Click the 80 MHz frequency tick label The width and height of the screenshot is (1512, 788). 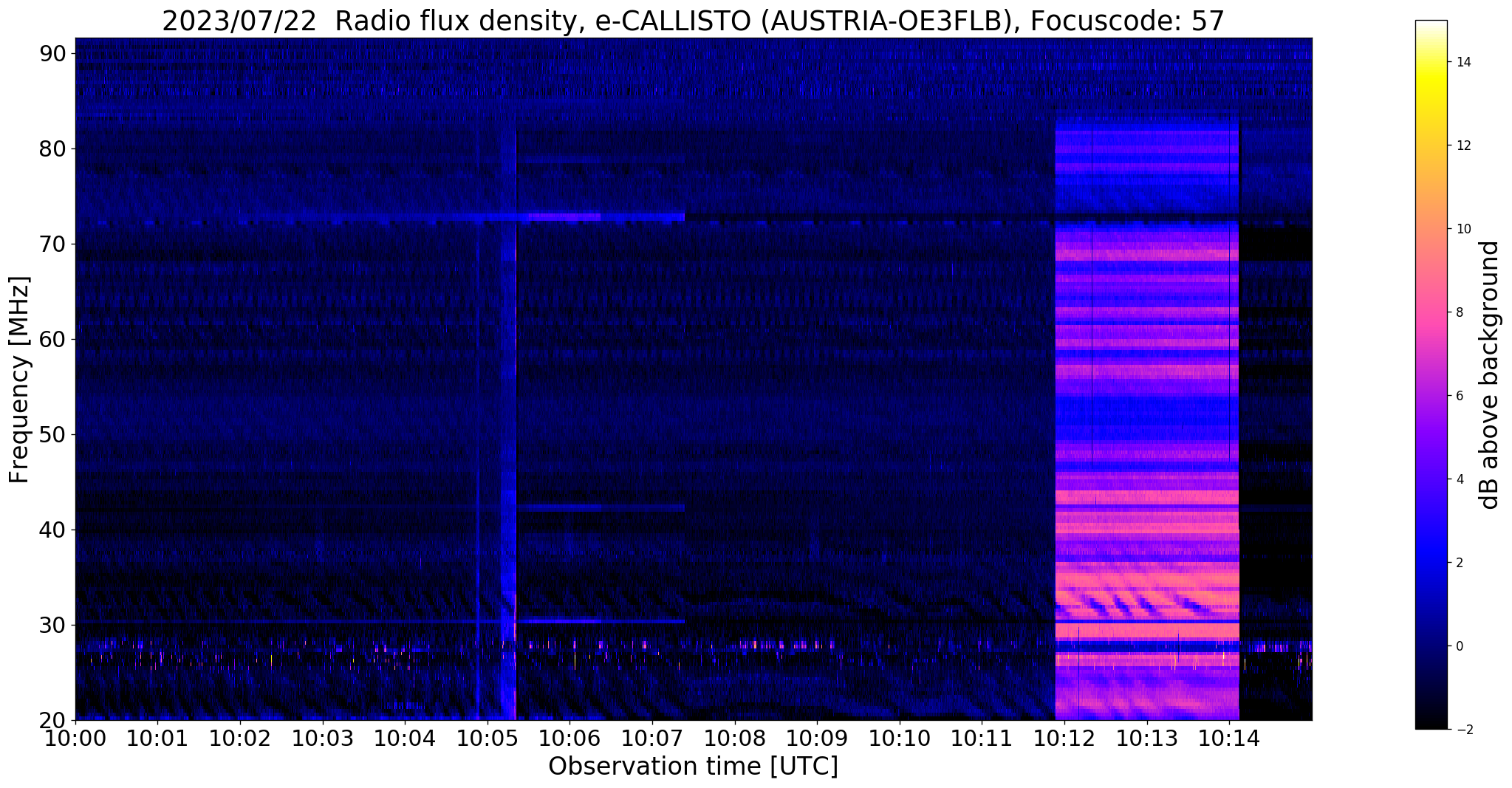pyautogui.click(x=54, y=148)
